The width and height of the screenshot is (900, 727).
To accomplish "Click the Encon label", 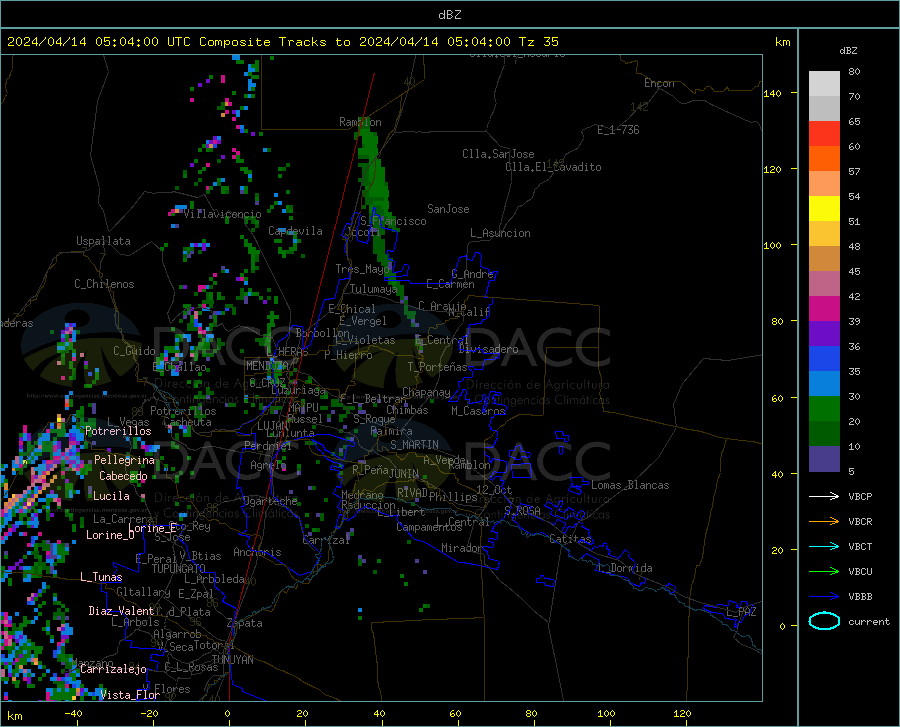I will (x=659, y=83).
